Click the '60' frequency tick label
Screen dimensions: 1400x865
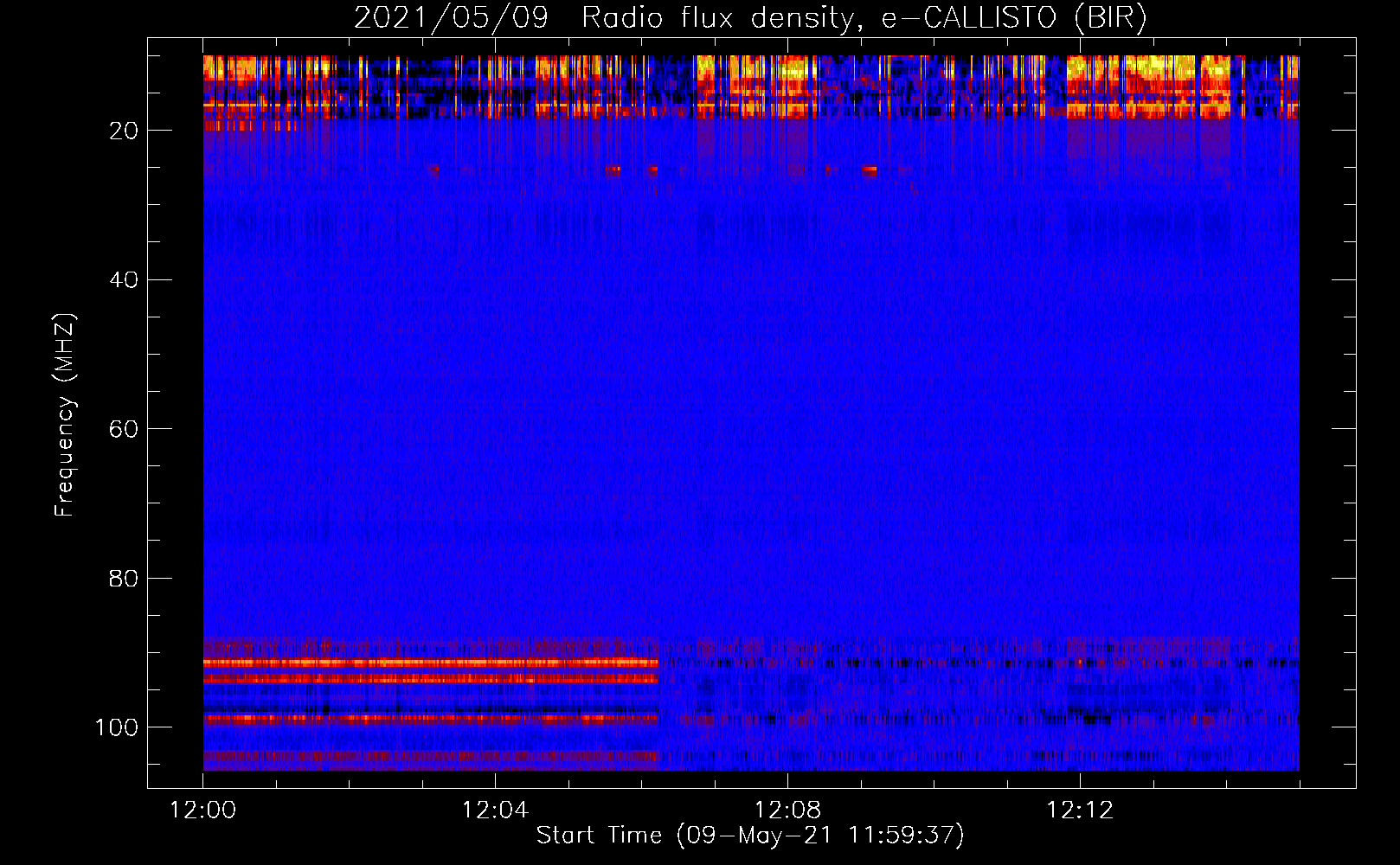coord(124,429)
